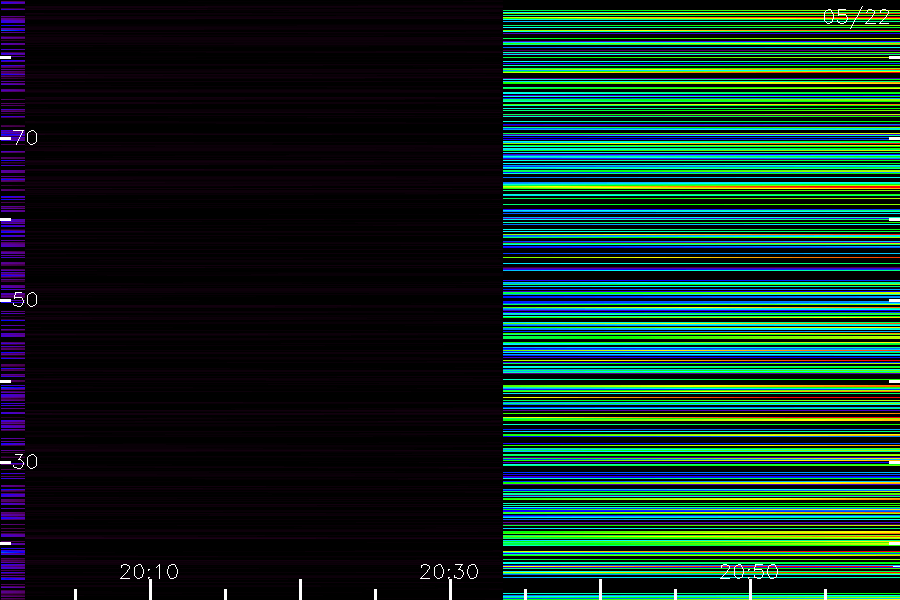Click the 20:10 time axis label
This screenshot has width=900, height=600.
(149, 571)
